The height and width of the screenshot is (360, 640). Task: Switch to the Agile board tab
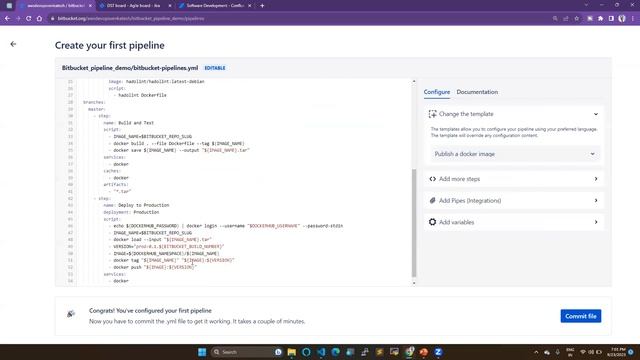[133, 6]
